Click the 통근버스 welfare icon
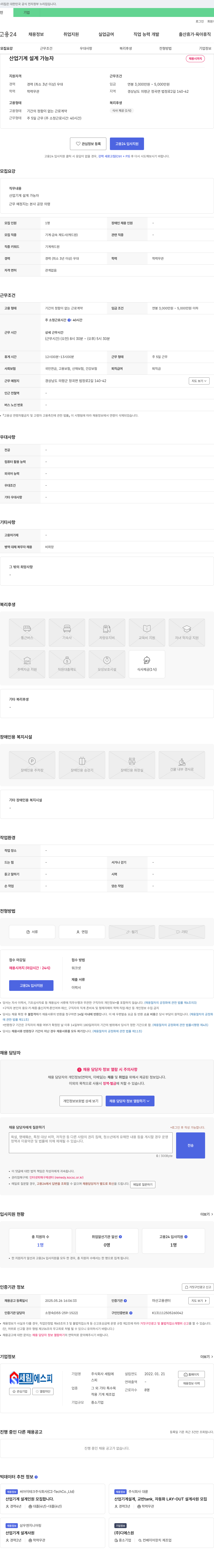 27,632
